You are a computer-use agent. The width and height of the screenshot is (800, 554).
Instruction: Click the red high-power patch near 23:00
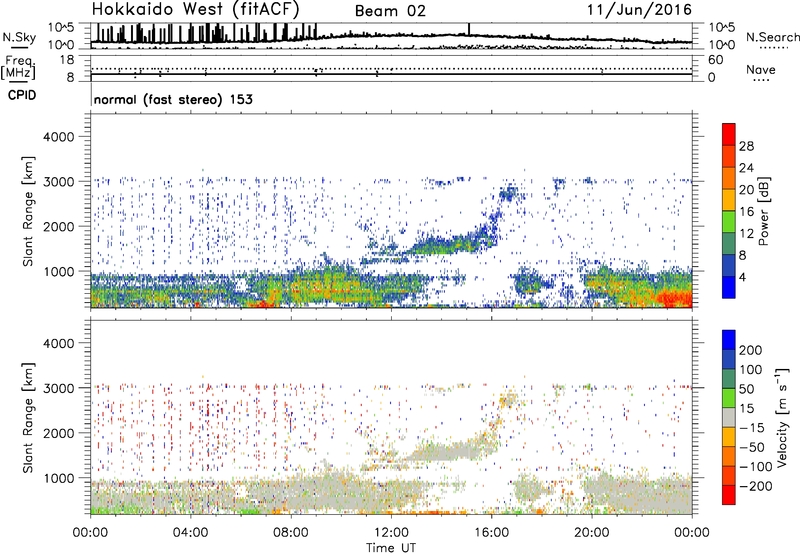coord(674,298)
